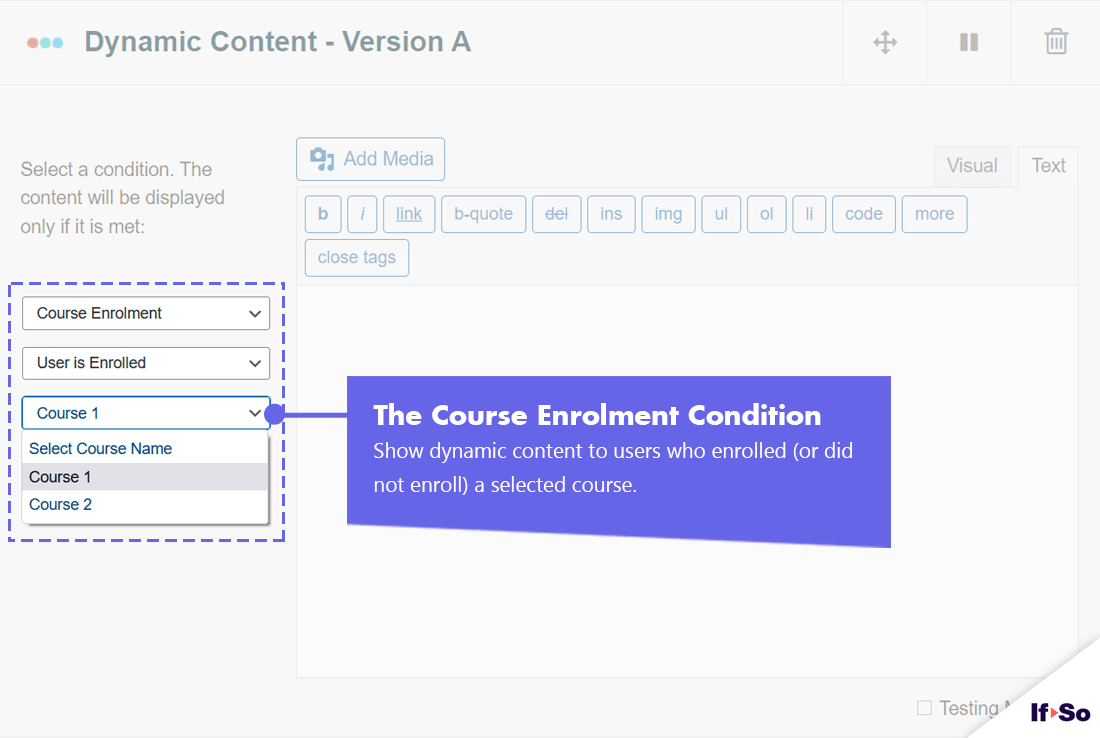The image size is (1100, 738).
Task: Add a blockquote with the b-quote button
Action: point(483,213)
